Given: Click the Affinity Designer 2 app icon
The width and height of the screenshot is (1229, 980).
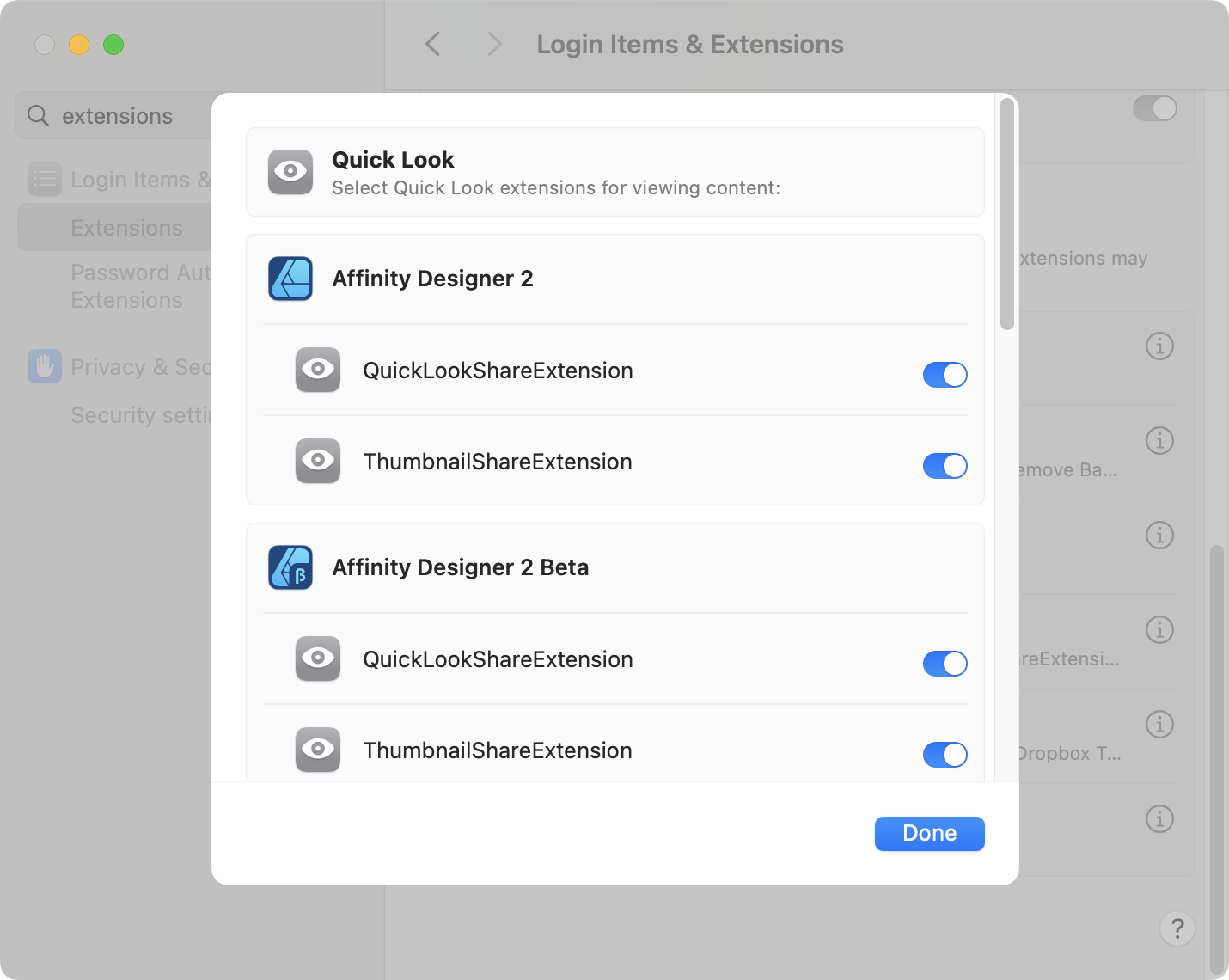Looking at the screenshot, I should (290, 279).
